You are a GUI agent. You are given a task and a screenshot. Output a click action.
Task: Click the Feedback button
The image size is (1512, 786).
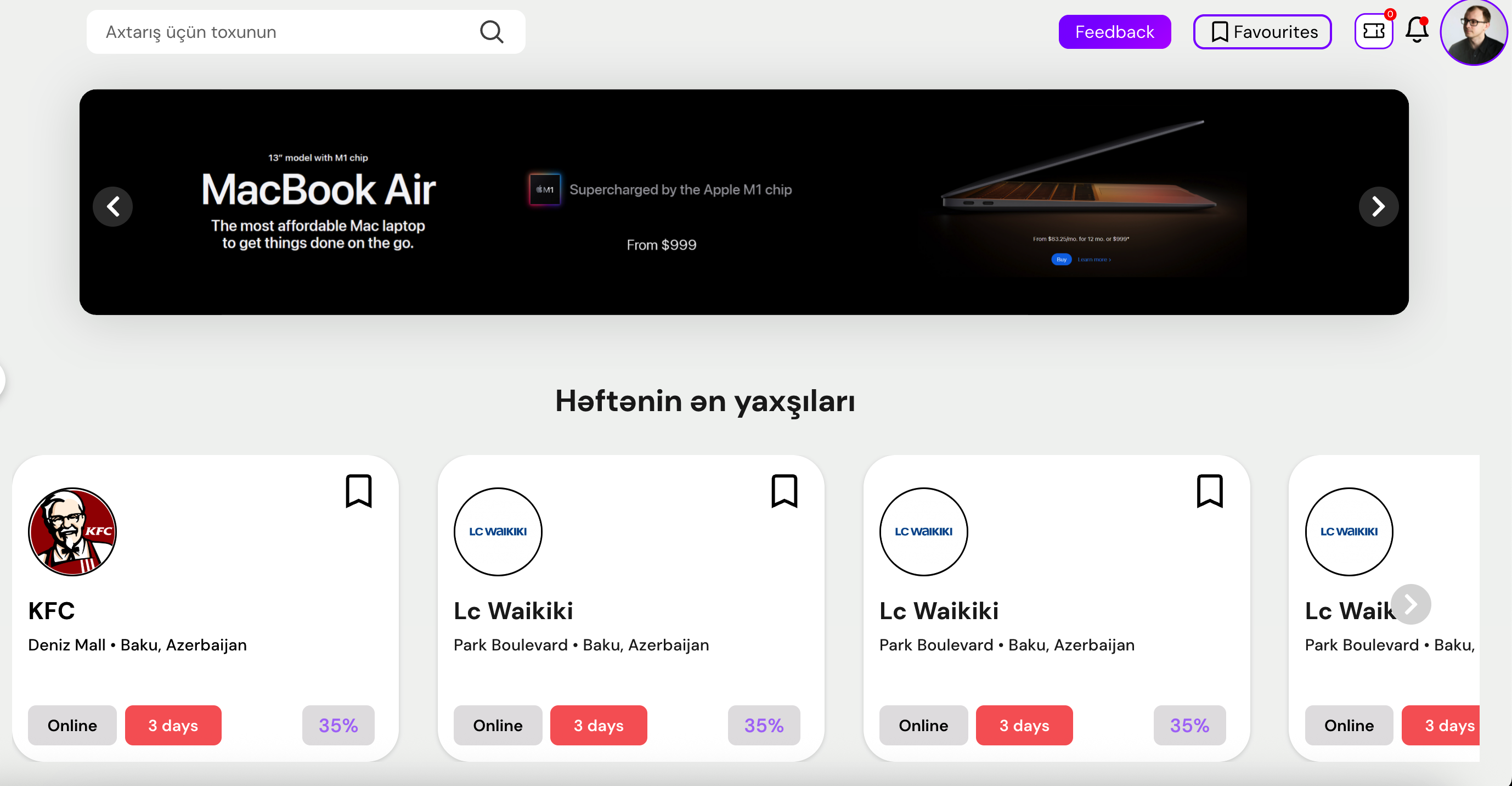1114,32
